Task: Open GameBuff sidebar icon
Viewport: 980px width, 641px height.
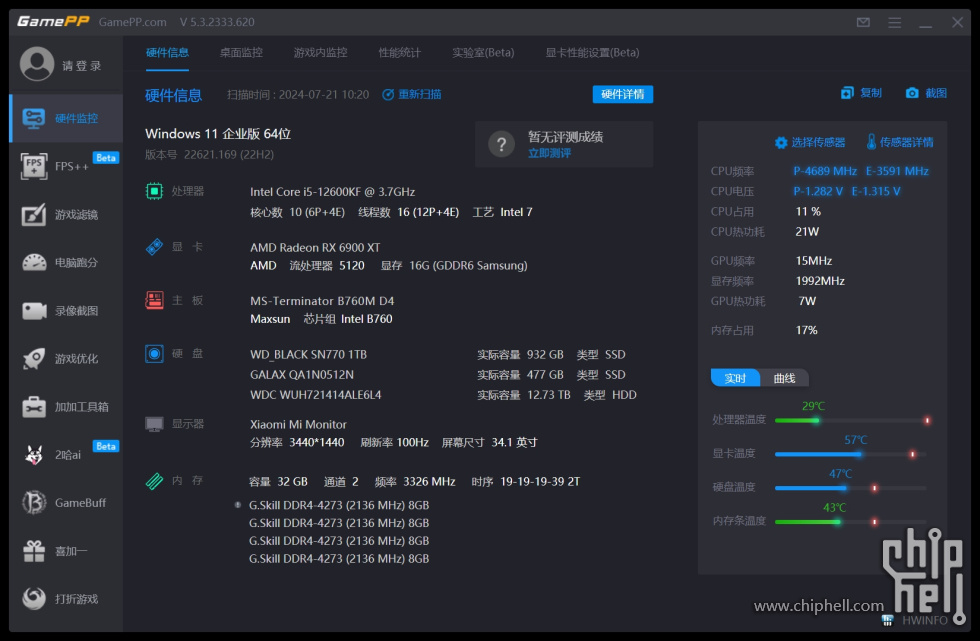Action: [x=34, y=502]
